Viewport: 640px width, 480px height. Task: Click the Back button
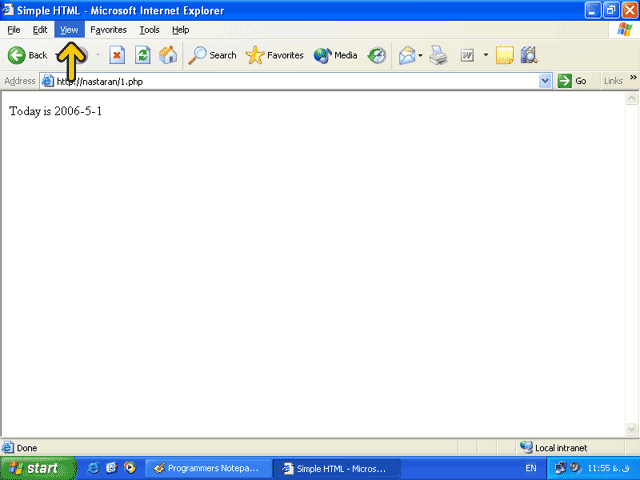28,56
